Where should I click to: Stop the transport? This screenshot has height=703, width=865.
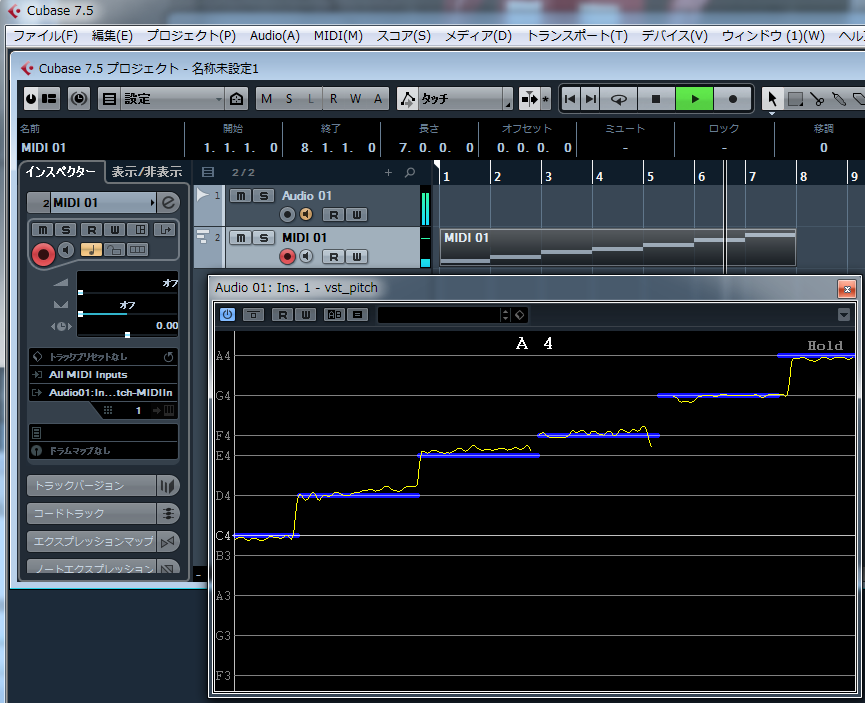point(656,99)
